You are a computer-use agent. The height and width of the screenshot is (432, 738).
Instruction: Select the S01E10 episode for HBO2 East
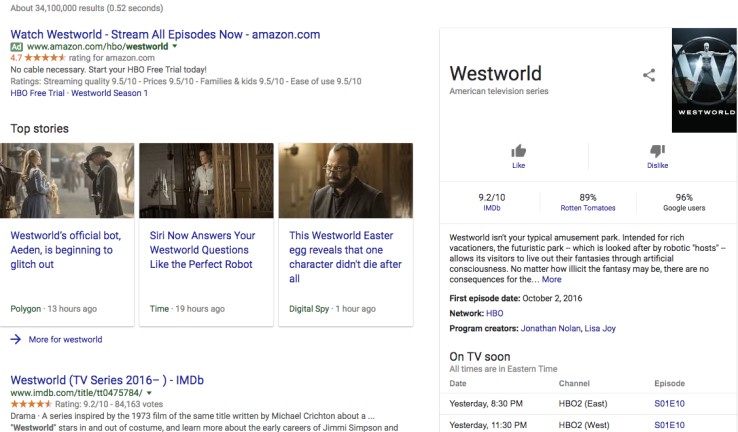[x=669, y=403]
